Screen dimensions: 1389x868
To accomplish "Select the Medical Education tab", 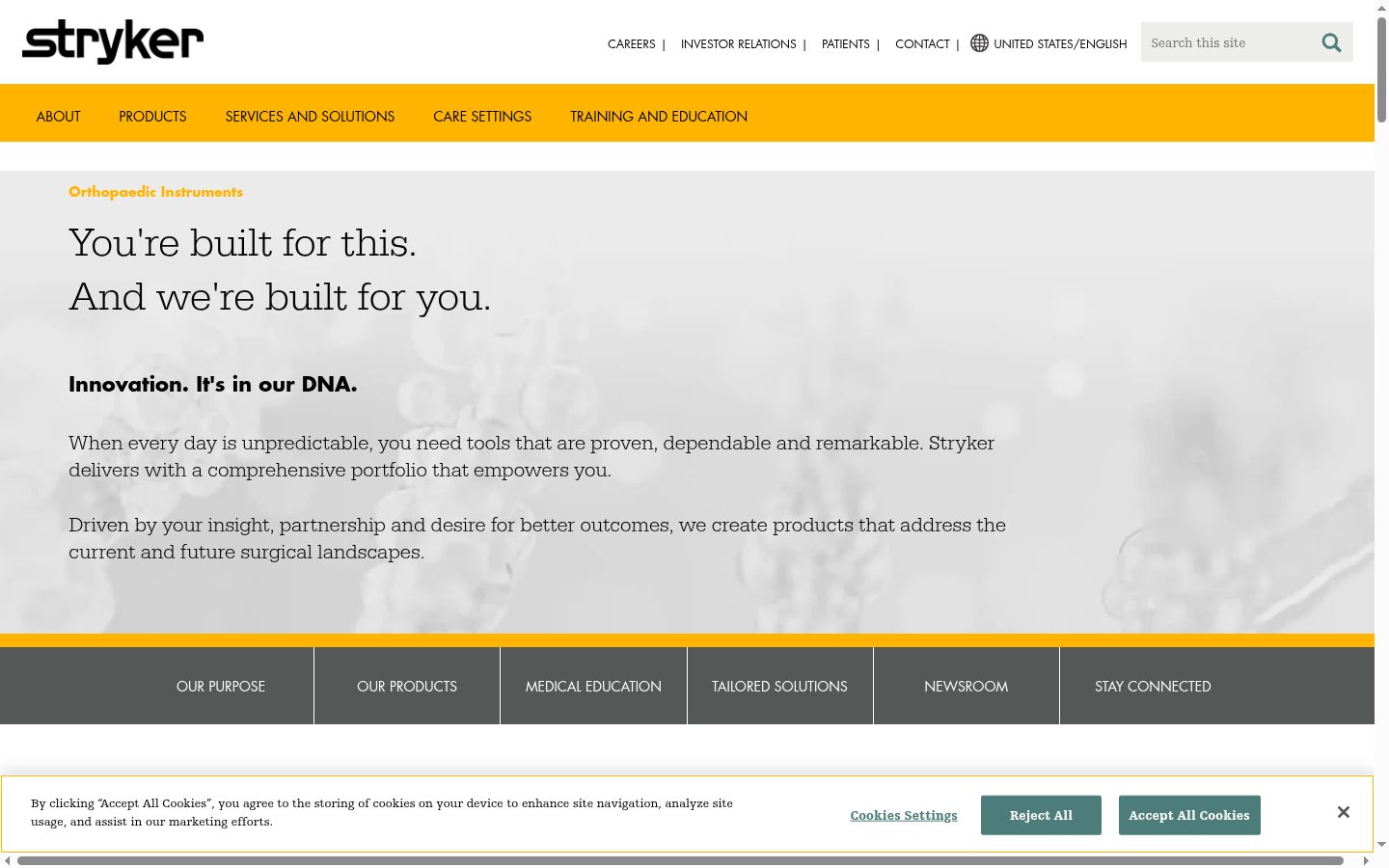I will pyautogui.click(x=593, y=686).
